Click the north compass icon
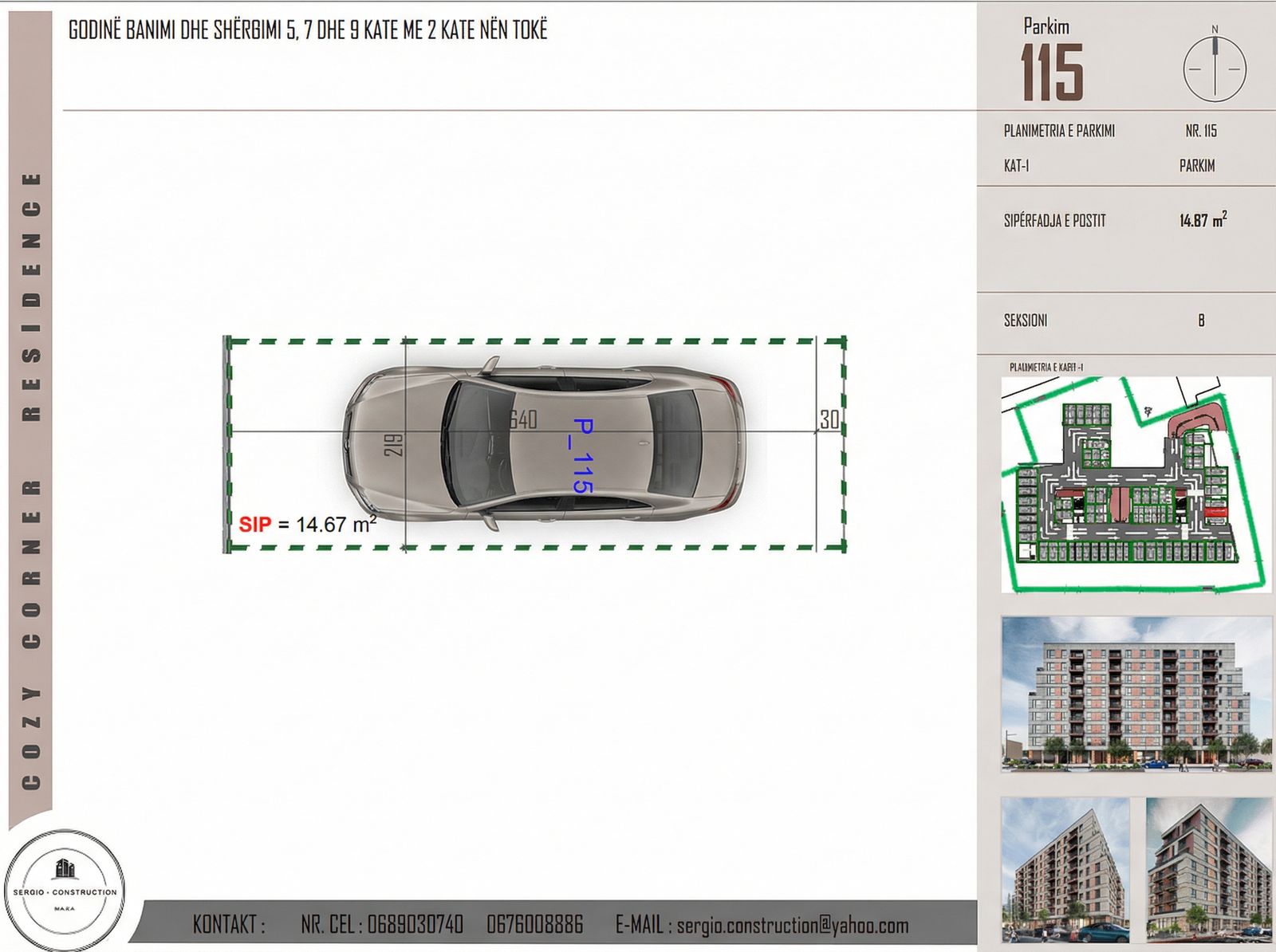 point(1215,69)
